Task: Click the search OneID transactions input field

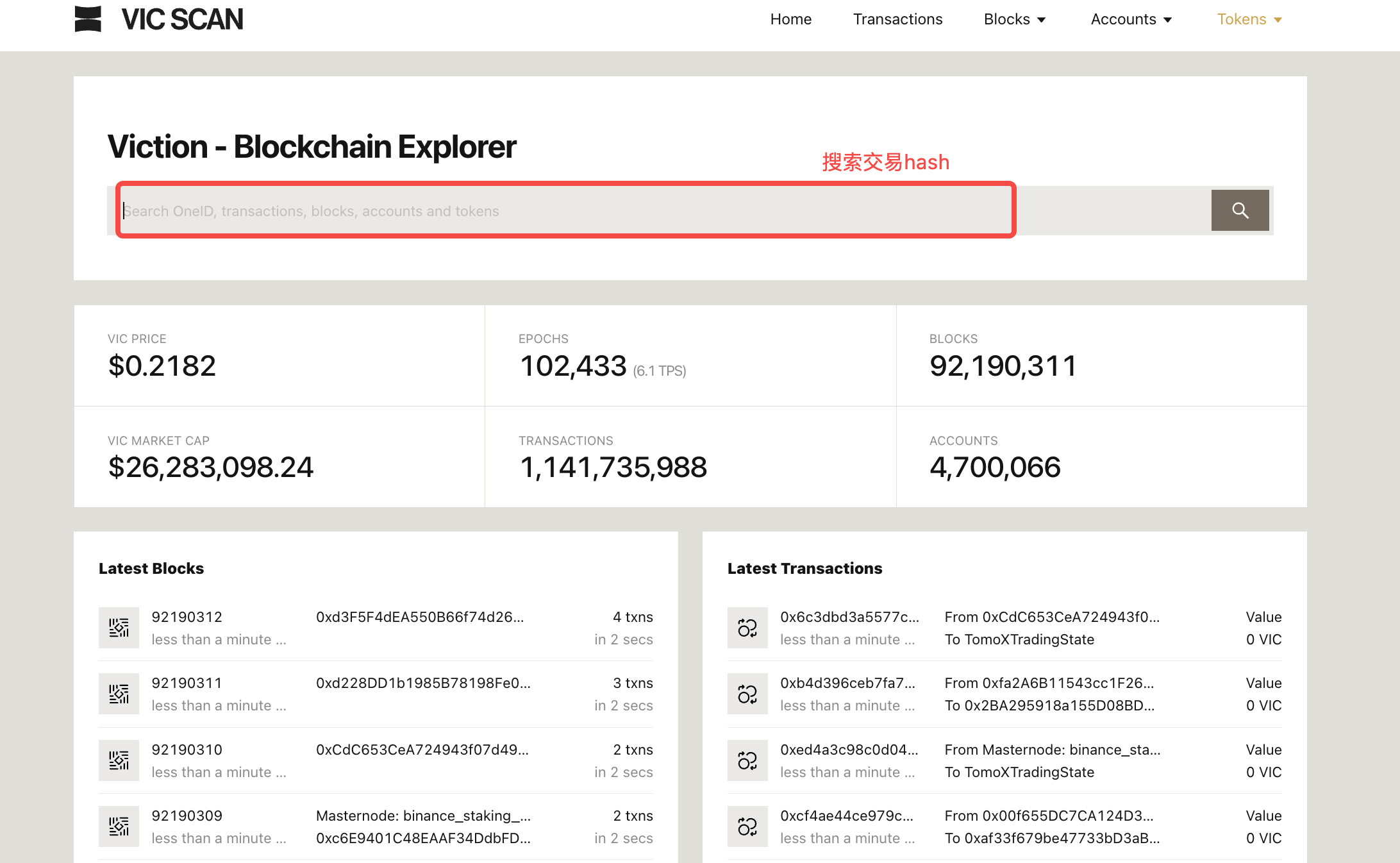Action: (564, 211)
